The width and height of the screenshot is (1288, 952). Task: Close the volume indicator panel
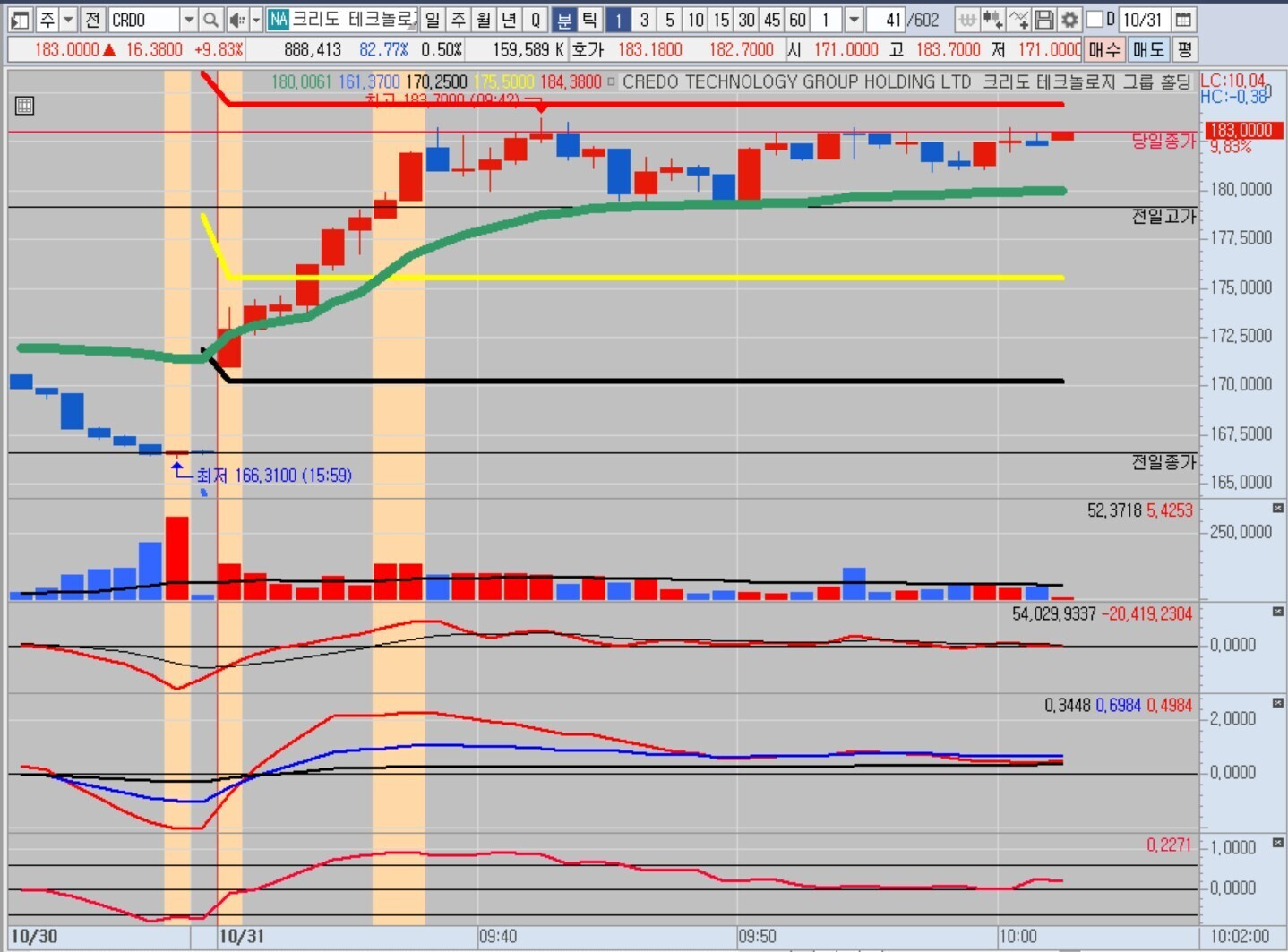1278,509
